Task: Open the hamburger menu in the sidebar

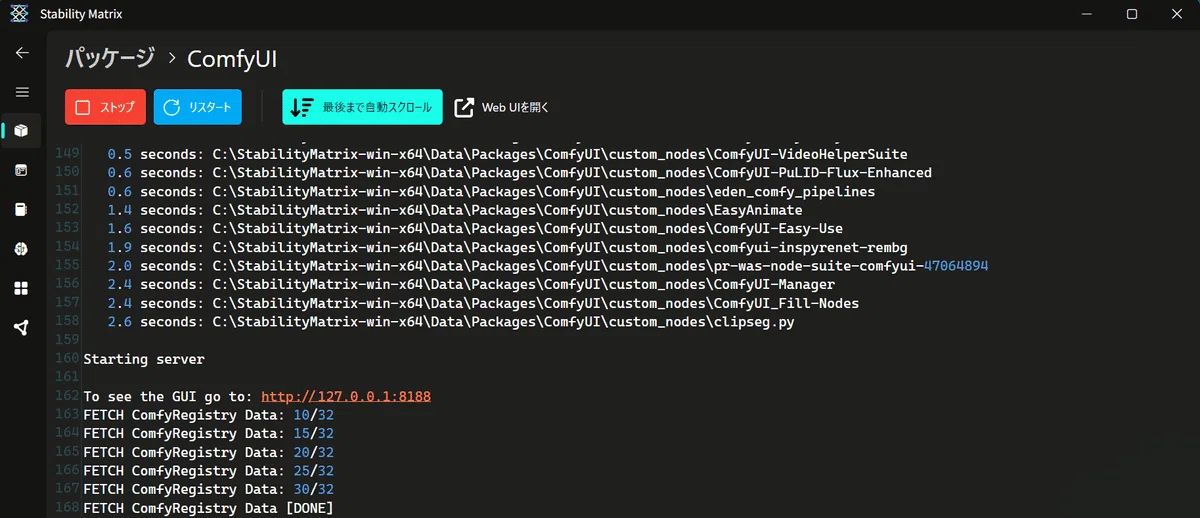Action: (22, 92)
